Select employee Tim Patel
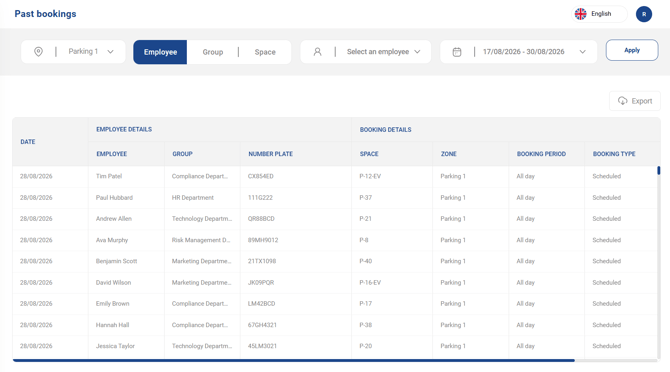 coord(109,176)
